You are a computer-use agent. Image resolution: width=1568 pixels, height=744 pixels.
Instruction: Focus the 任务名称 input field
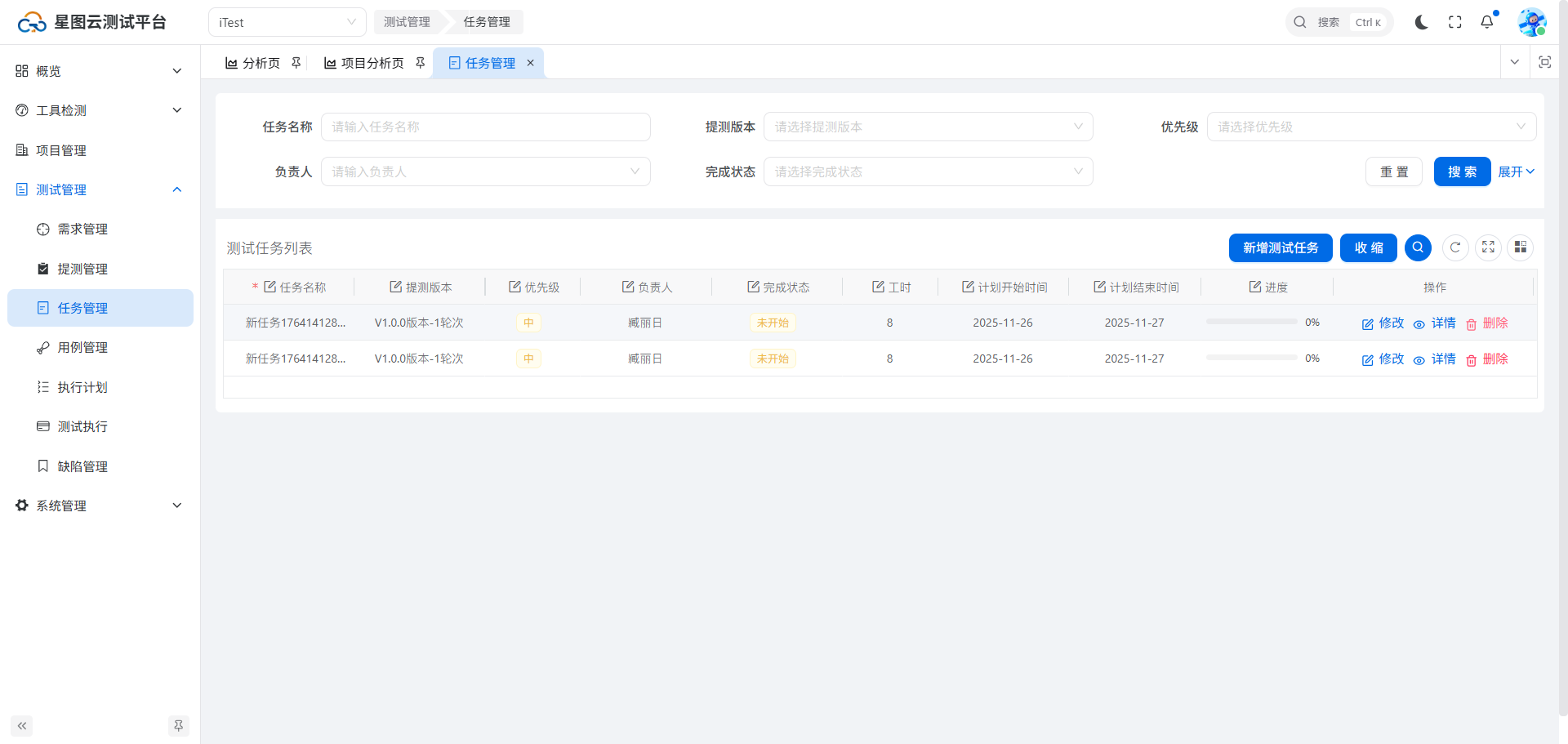485,127
